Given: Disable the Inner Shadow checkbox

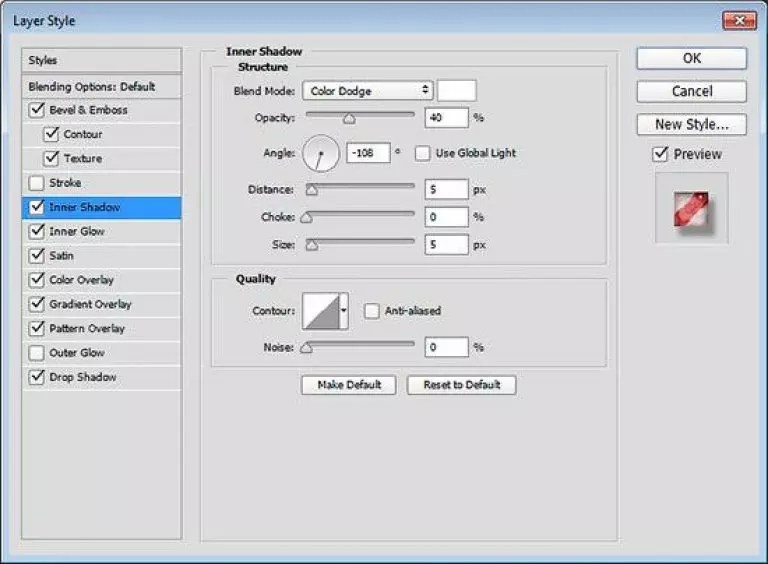Looking at the screenshot, I should click(37, 207).
